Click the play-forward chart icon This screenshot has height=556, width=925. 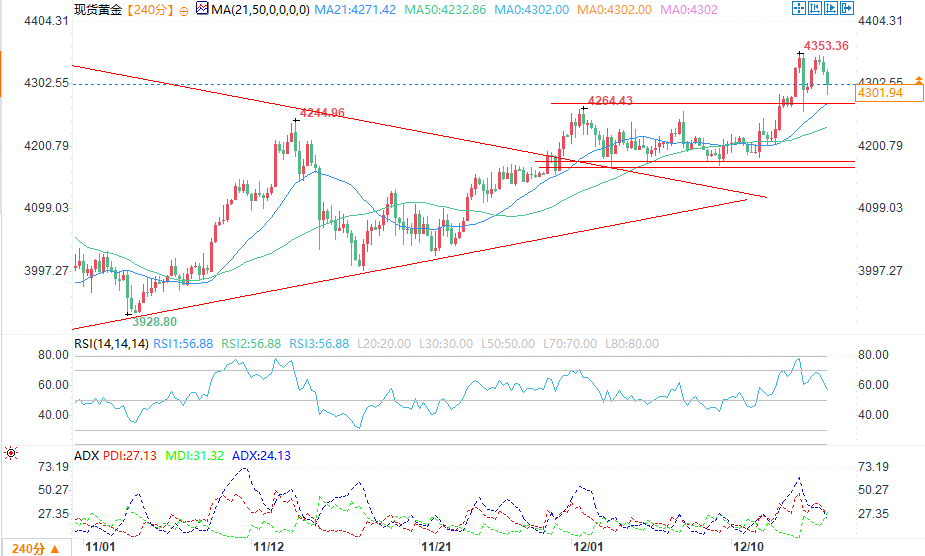831,8
